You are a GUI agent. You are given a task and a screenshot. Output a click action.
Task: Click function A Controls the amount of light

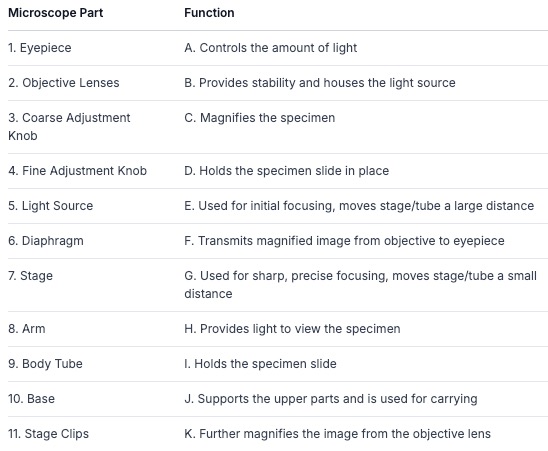(x=271, y=48)
